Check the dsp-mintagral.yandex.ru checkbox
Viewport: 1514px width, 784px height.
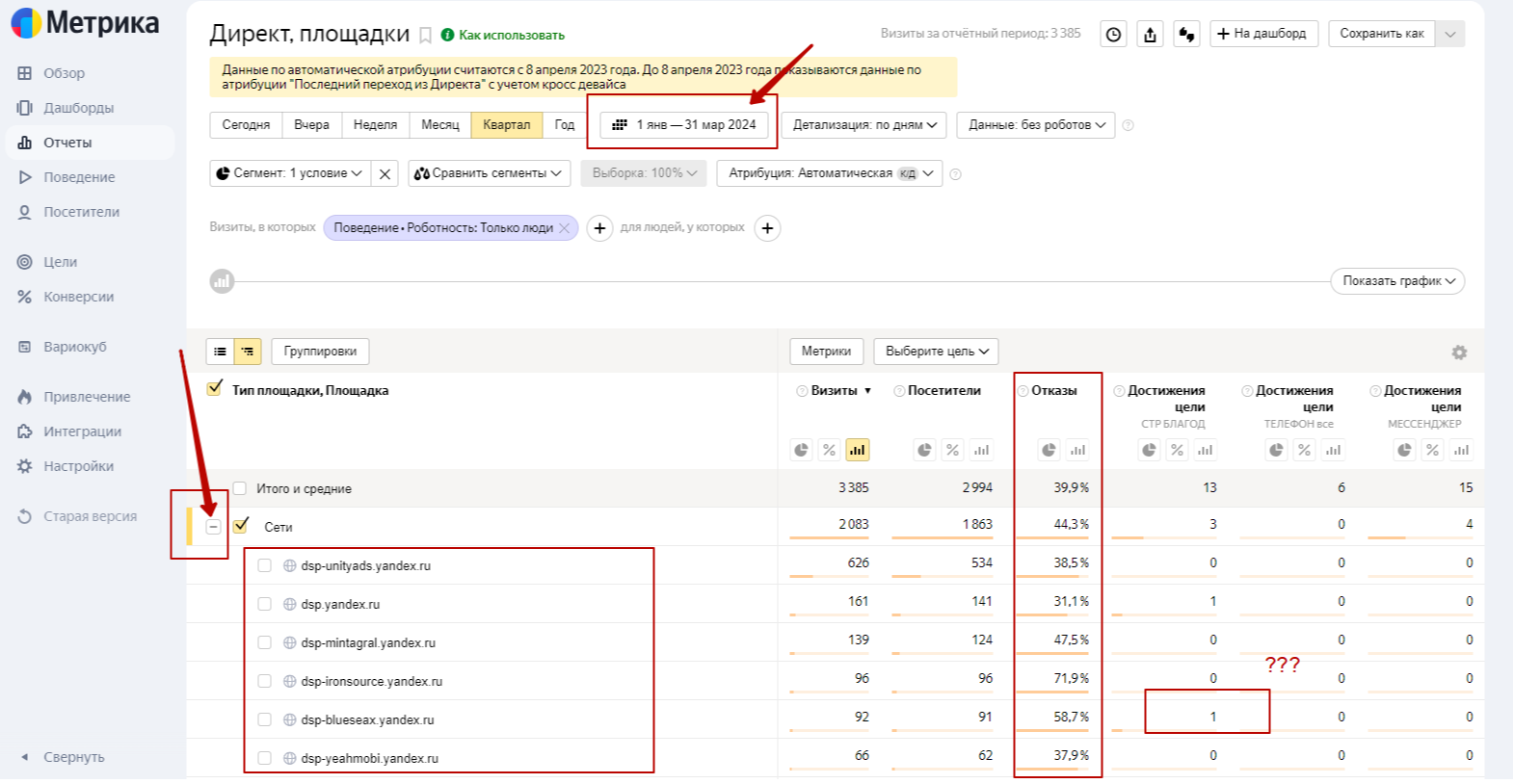[x=265, y=642]
